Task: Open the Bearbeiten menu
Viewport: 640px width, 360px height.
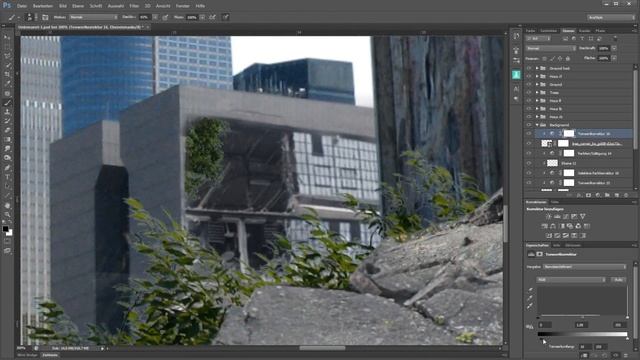Action: pos(42,6)
